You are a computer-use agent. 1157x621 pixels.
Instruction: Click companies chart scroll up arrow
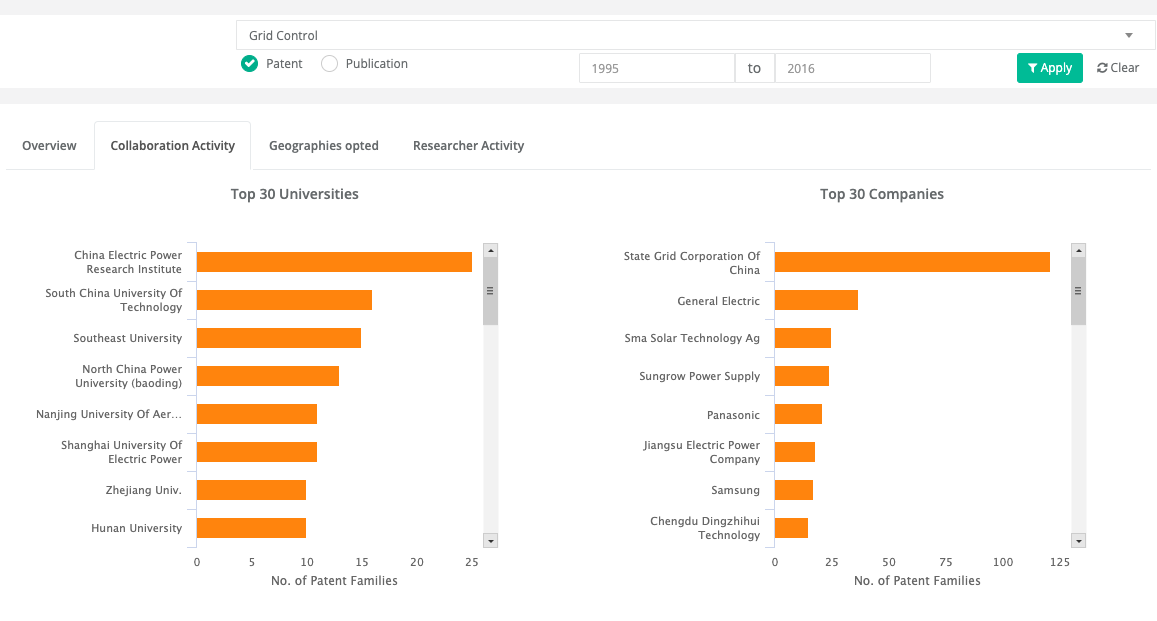(x=1079, y=251)
